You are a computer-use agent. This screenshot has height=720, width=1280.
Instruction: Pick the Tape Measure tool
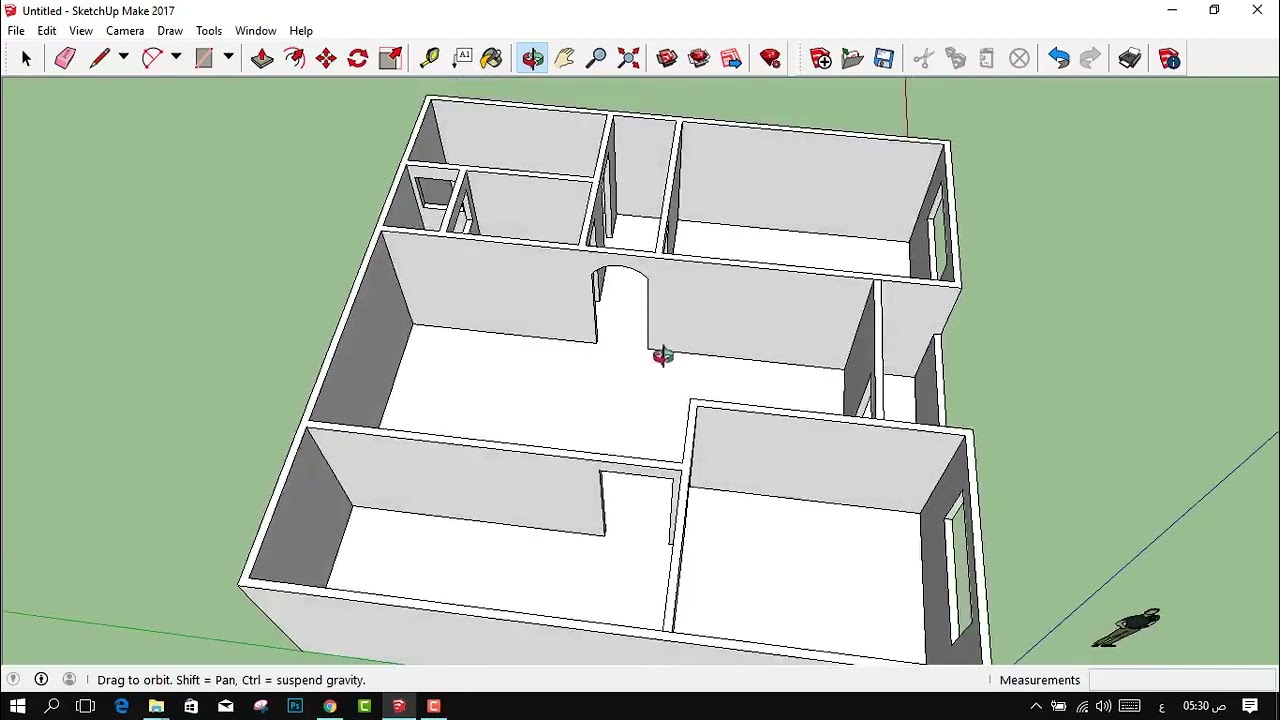tap(429, 59)
